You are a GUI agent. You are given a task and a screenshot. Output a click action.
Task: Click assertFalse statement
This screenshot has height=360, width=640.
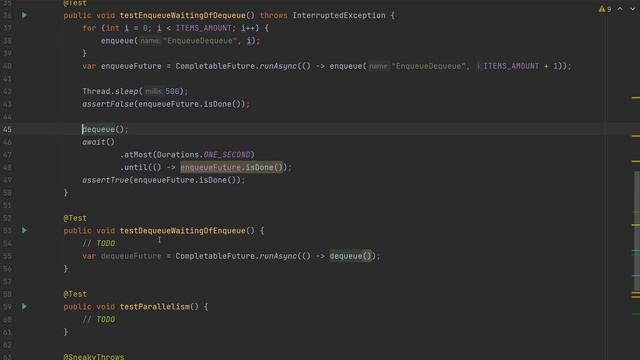pos(166,104)
